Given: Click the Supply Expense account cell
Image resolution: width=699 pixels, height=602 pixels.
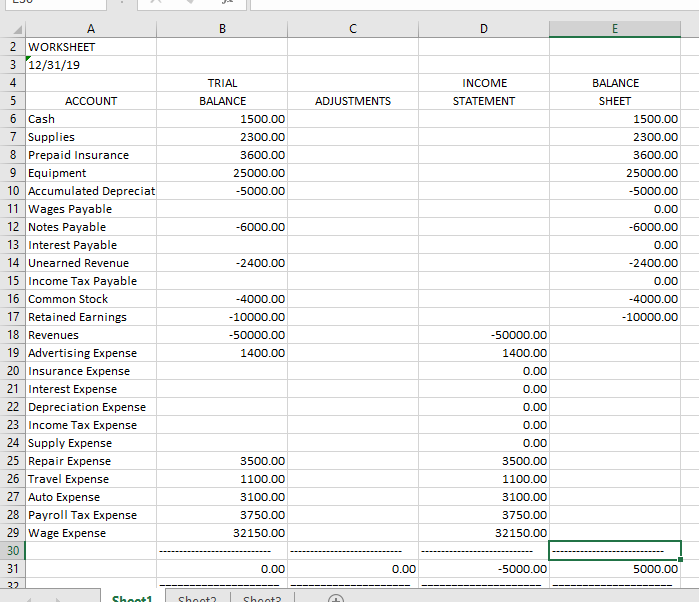Looking at the screenshot, I should pyautogui.click(x=91, y=443).
